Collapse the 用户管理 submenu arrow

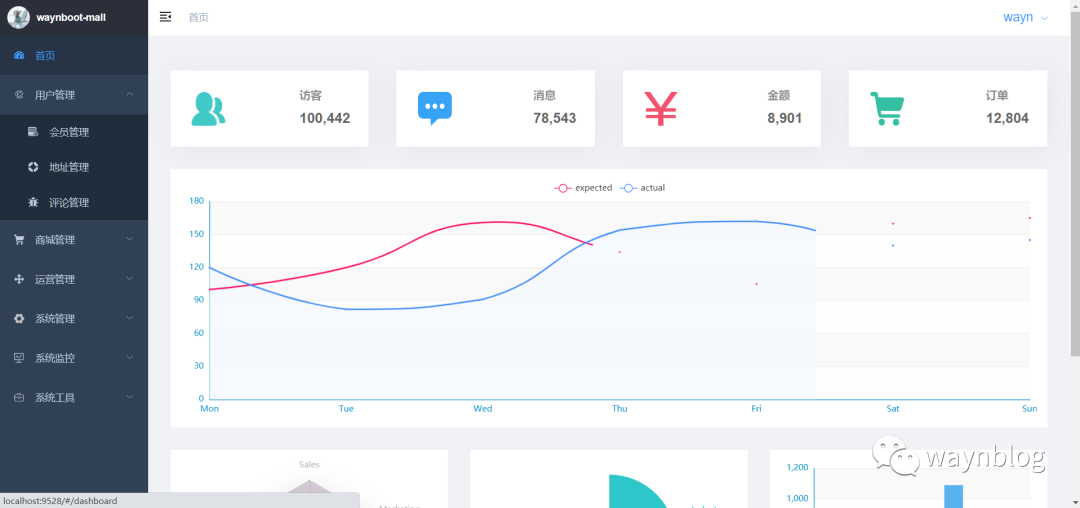click(129, 94)
